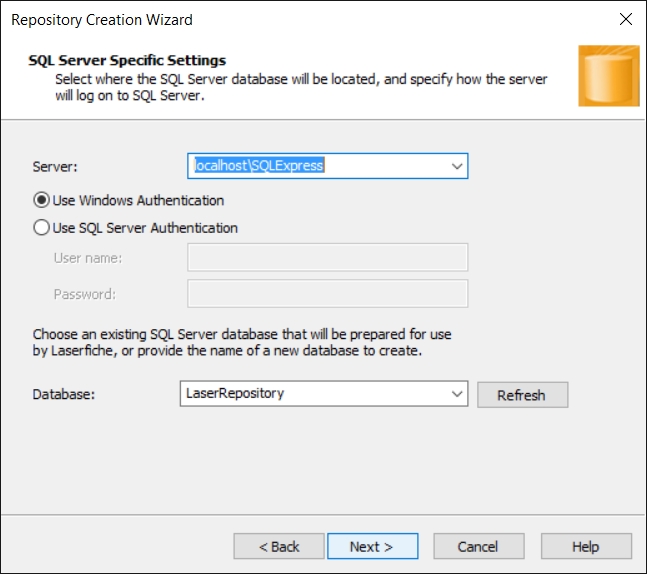Click the Password: label
The width and height of the screenshot is (647, 574).
[85, 294]
